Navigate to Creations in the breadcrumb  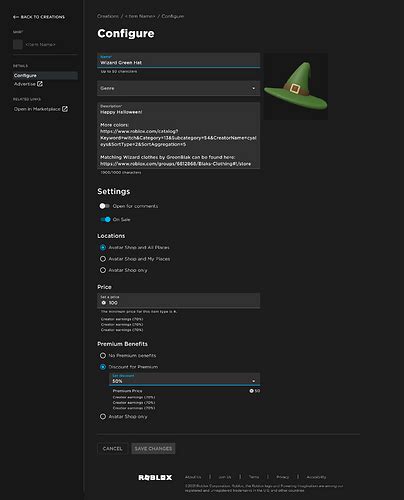click(x=108, y=16)
